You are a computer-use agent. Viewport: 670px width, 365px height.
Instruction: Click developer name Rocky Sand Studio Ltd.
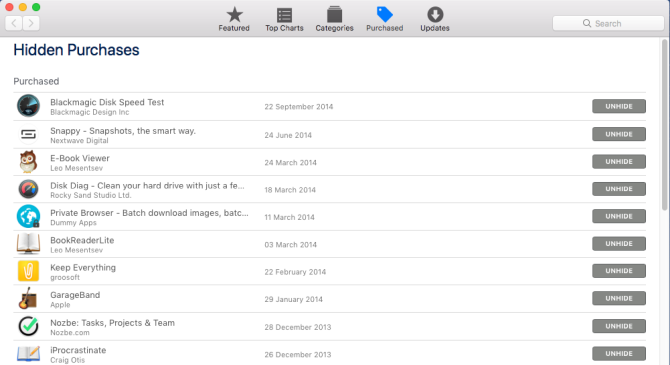click(x=91, y=195)
